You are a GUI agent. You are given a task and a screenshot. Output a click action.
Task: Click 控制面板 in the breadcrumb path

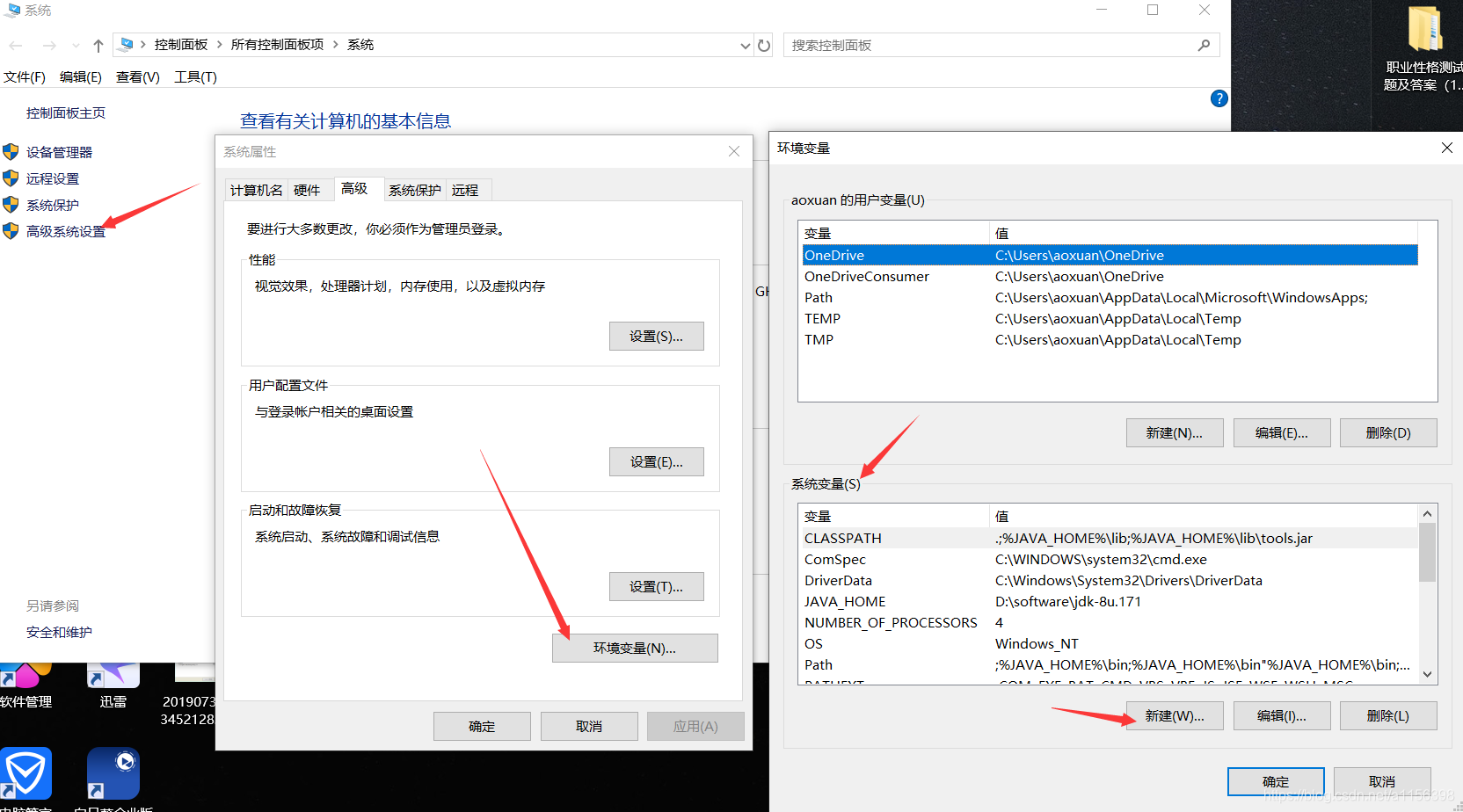point(181,45)
